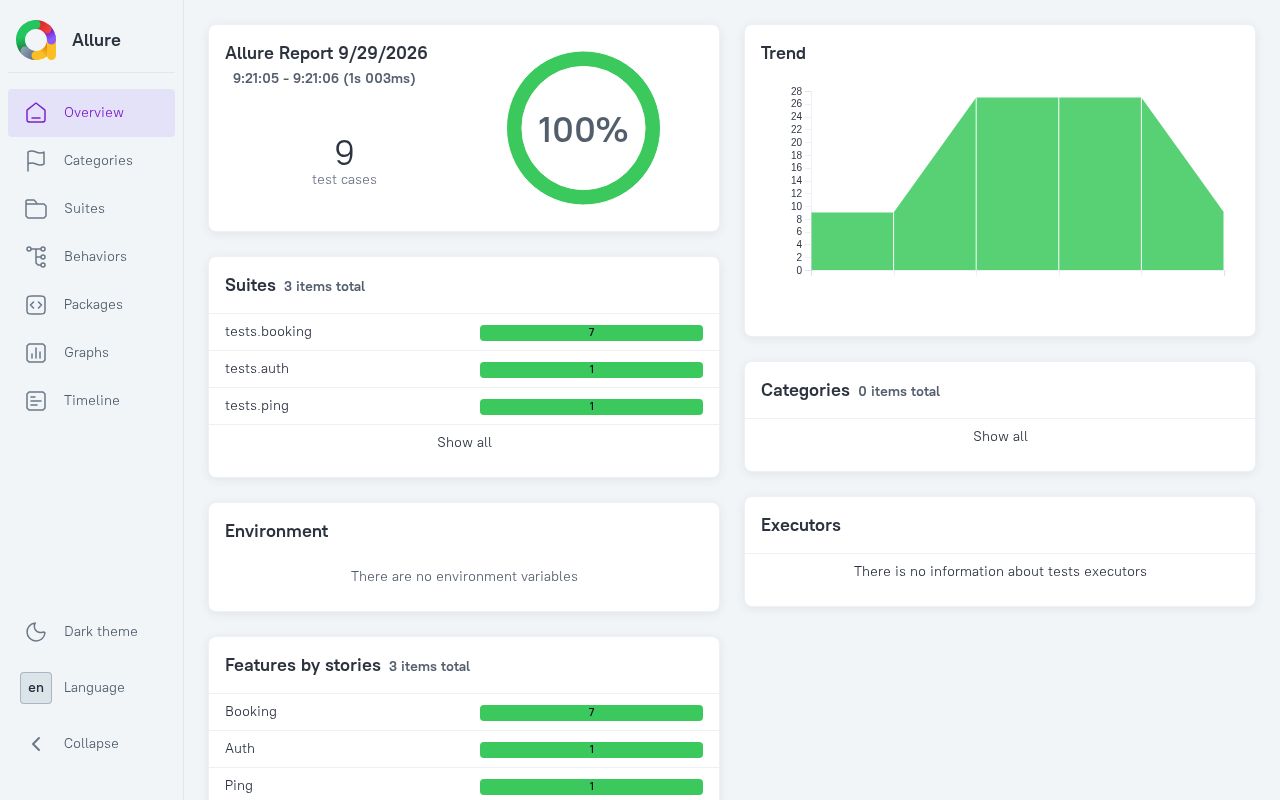Click the Suites panel heading
The width and height of the screenshot is (1280, 800).
pyautogui.click(x=250, y=285)
